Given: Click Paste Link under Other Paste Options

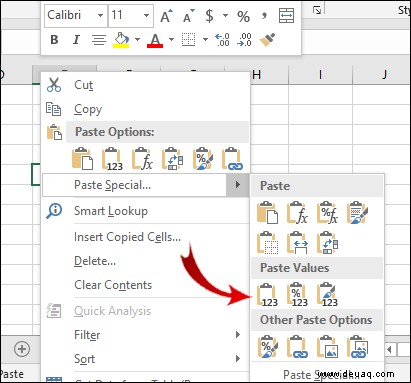Looking at the screenshot, I should tap(297, 347).
